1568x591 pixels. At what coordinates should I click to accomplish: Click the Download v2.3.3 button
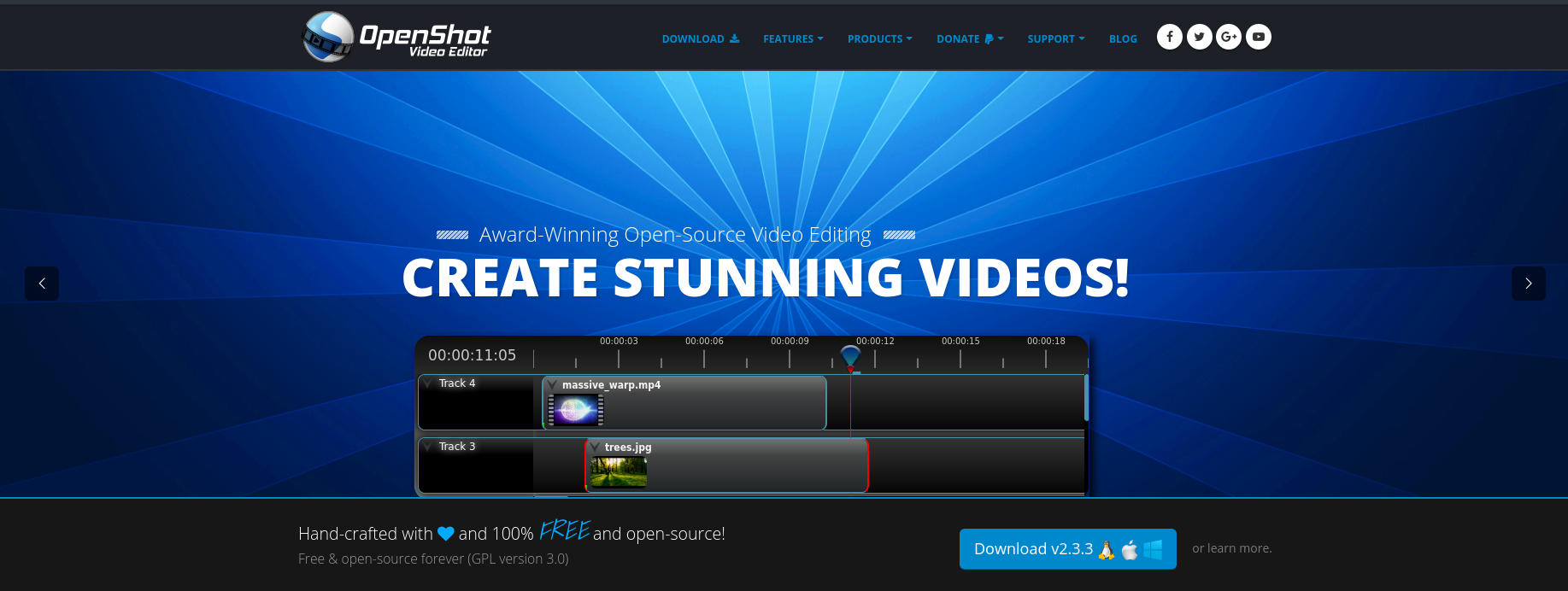(1067, 549)
